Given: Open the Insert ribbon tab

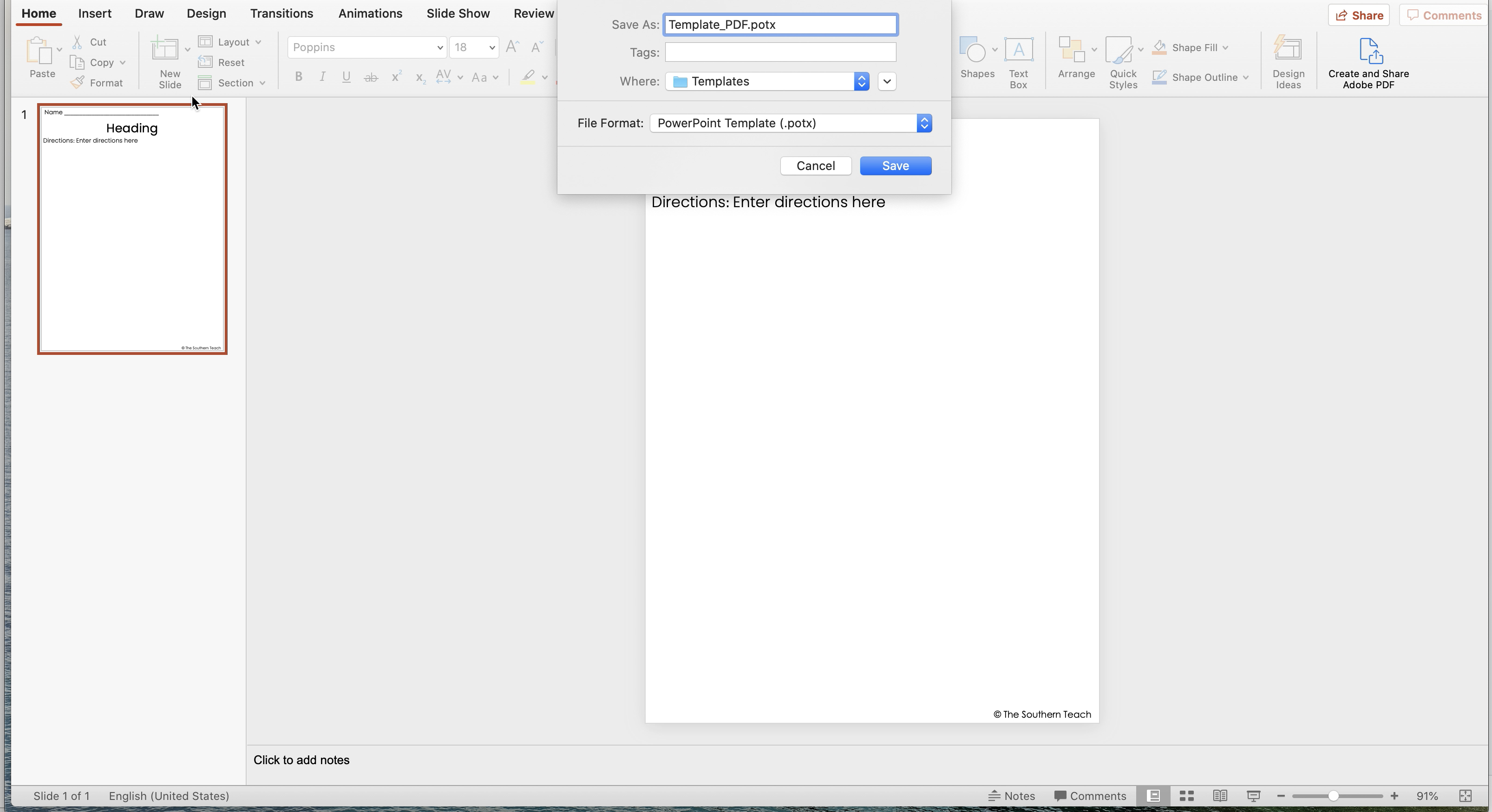Looking at the screenshot, I should (94, 13).
